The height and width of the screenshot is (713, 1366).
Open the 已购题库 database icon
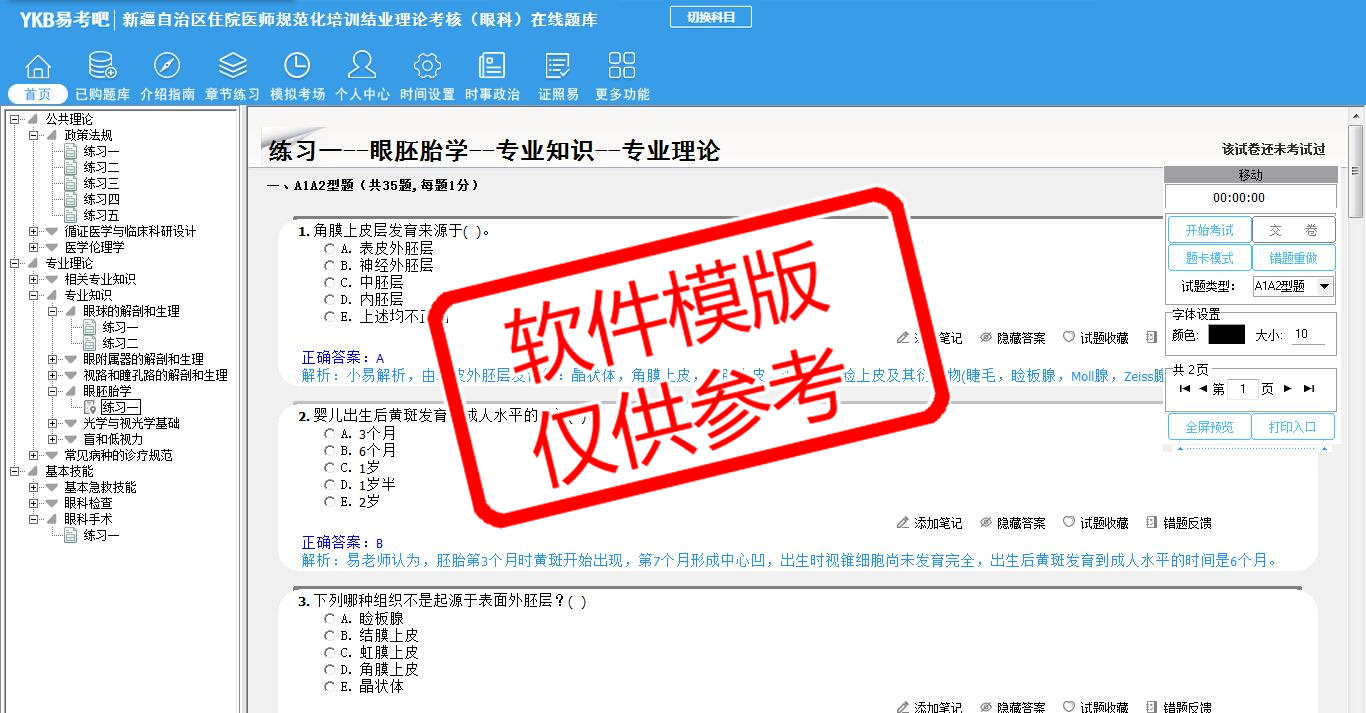102,67
